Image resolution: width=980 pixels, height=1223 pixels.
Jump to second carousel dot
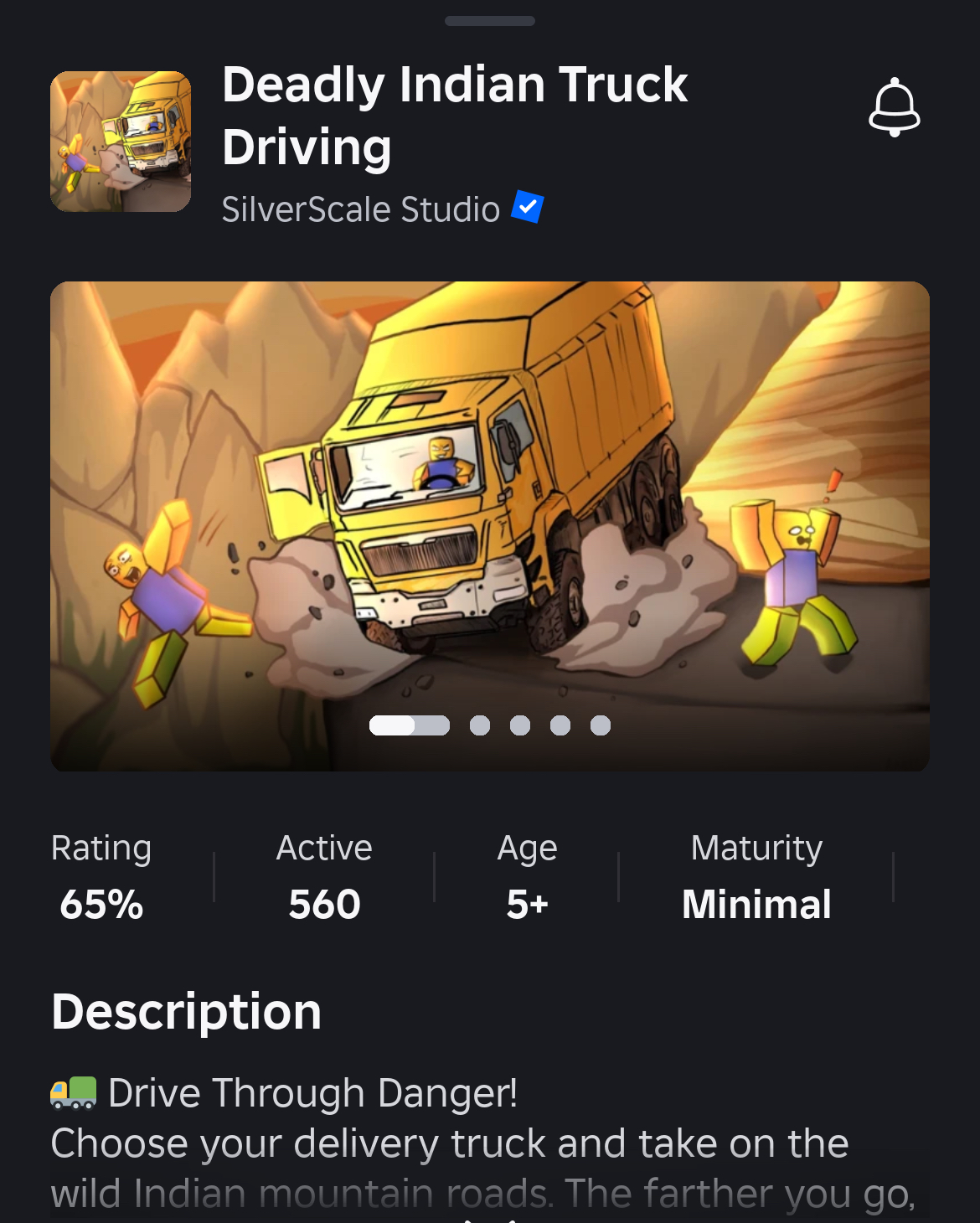coord(480,725)
